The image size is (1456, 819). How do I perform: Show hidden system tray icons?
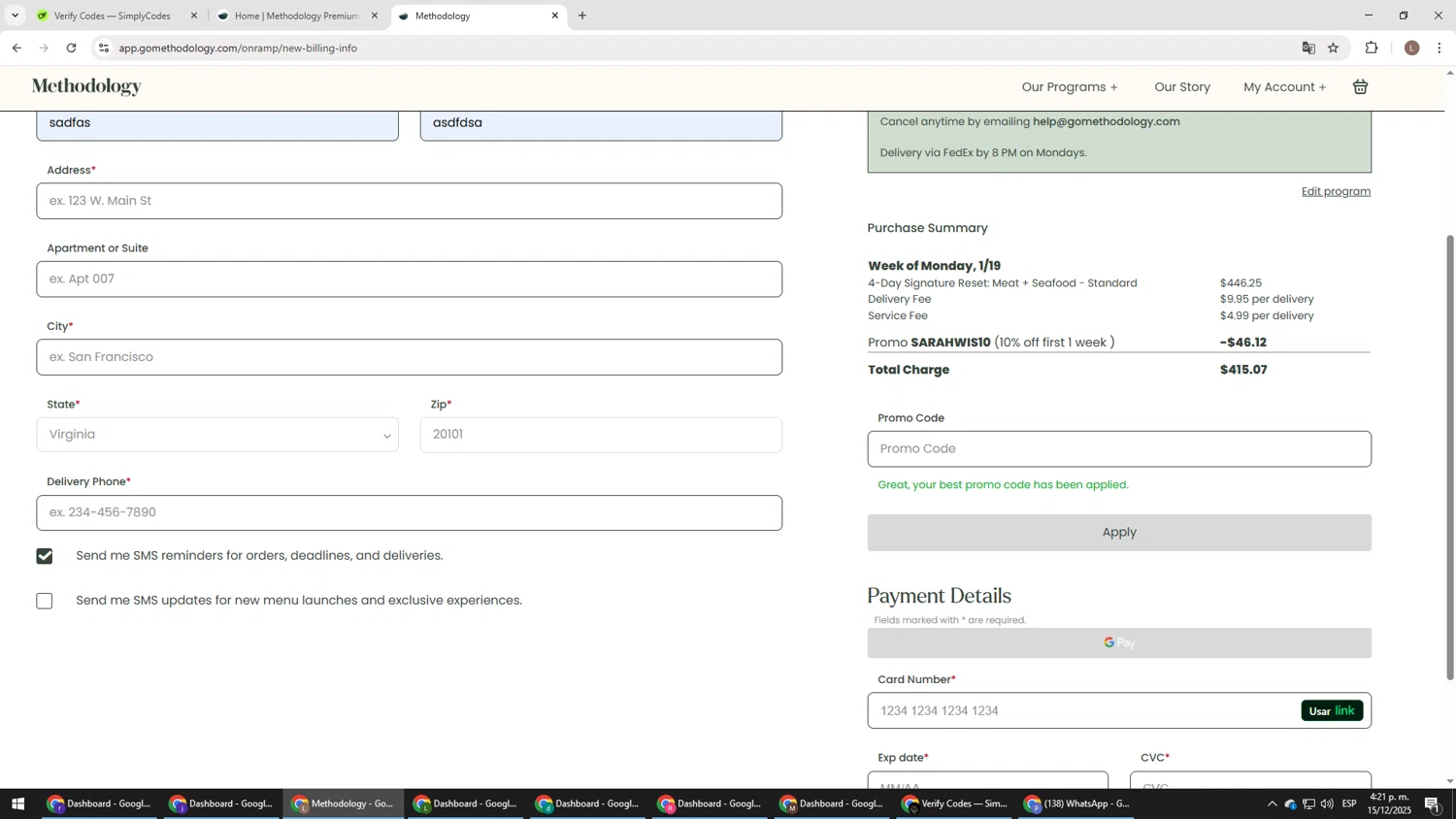coord(1272,803)
